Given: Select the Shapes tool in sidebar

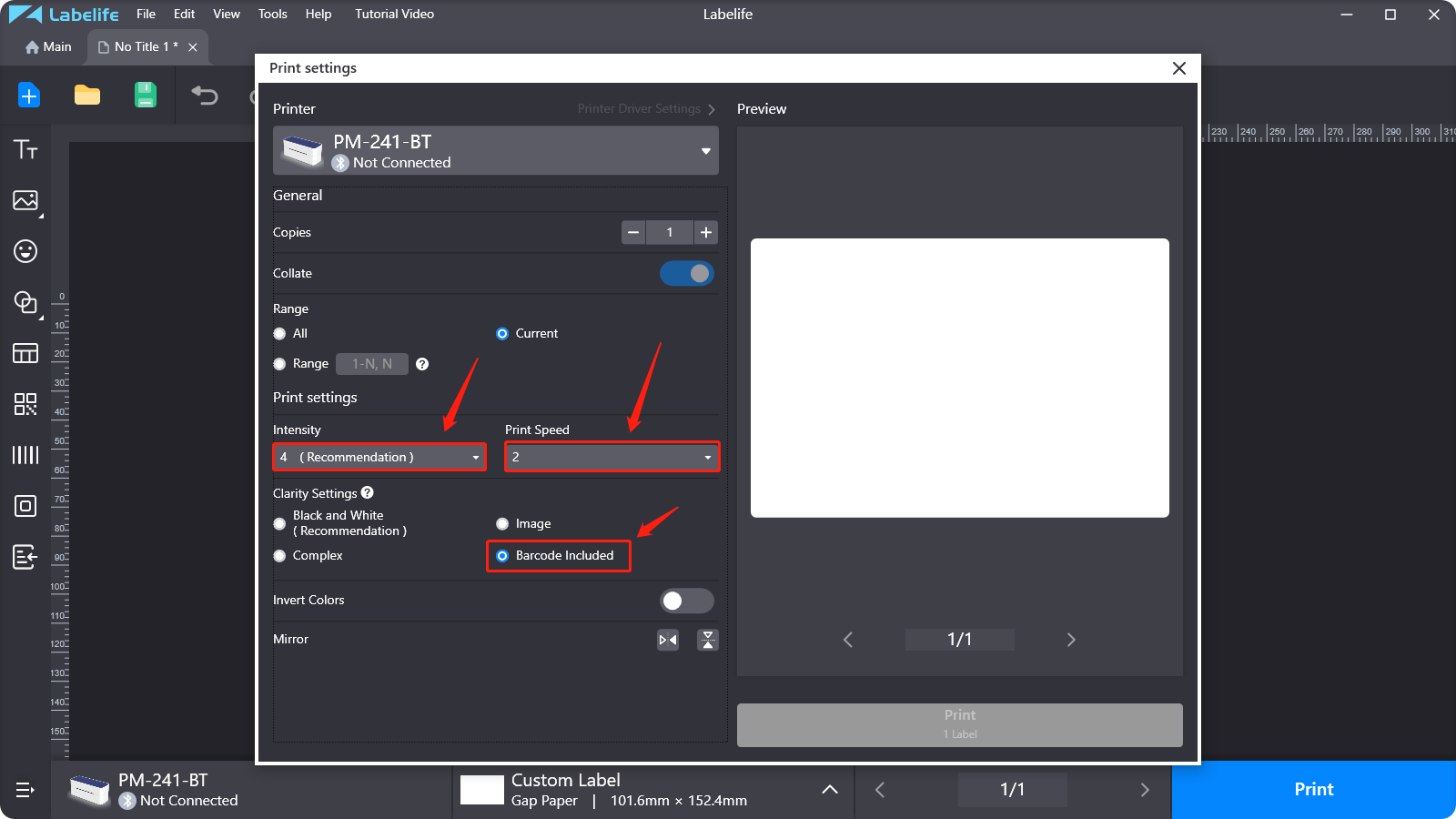Looking at the screenshot, I should point(25,302).
